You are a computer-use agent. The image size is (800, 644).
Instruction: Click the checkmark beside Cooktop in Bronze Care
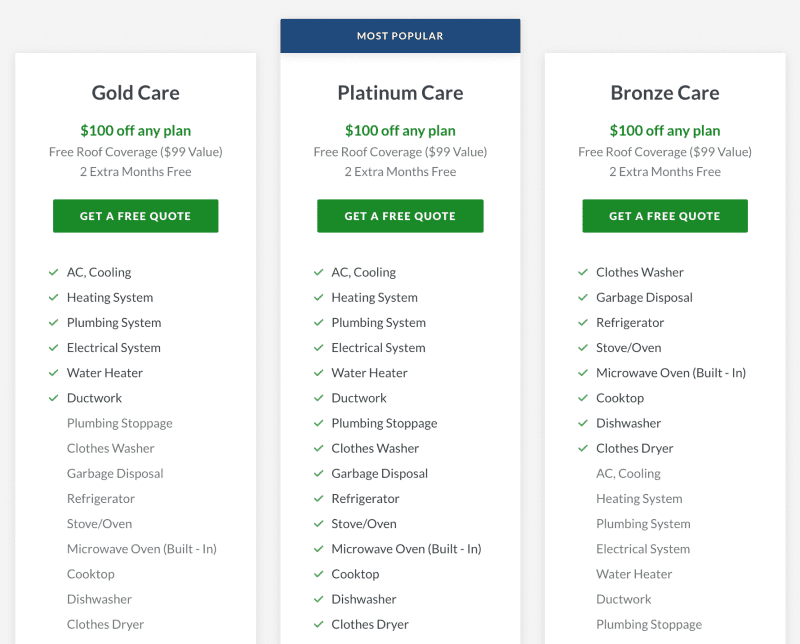pyautogui.click(x=583, y=398)
